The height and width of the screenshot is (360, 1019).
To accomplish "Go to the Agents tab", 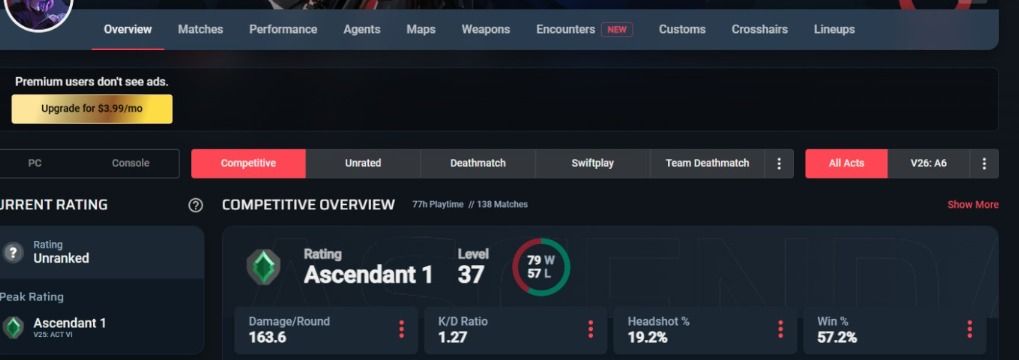I will (x=362, y=29).
